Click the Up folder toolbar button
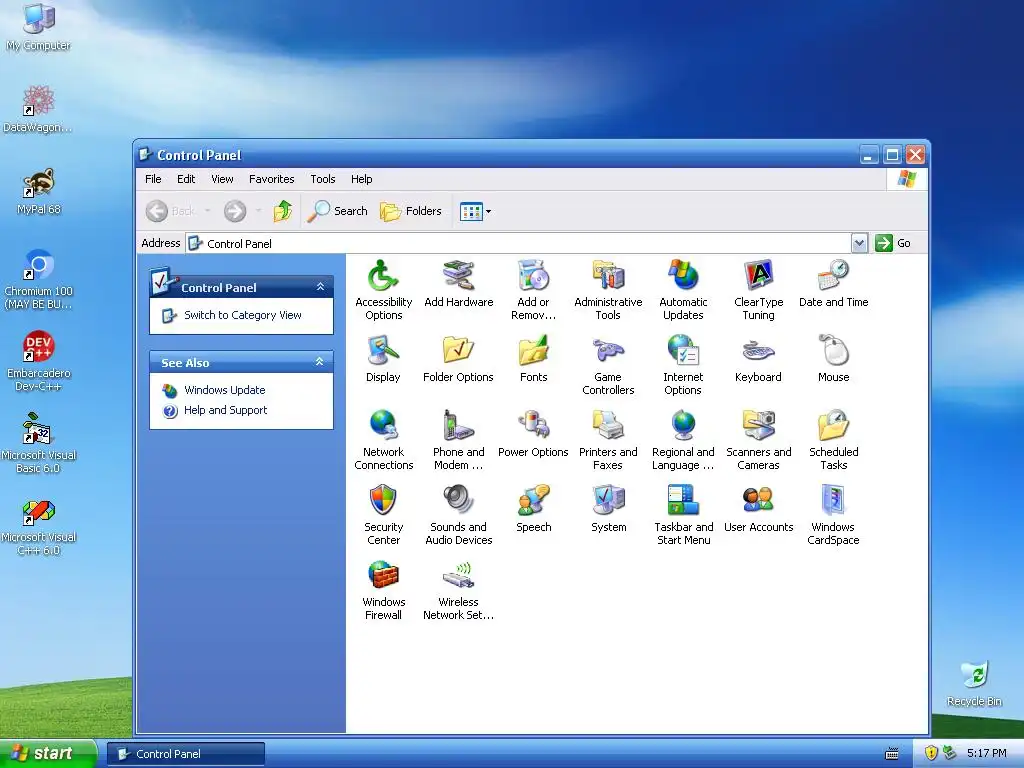Viewport: 1024px width, 768px height. (x=283, y=211)
